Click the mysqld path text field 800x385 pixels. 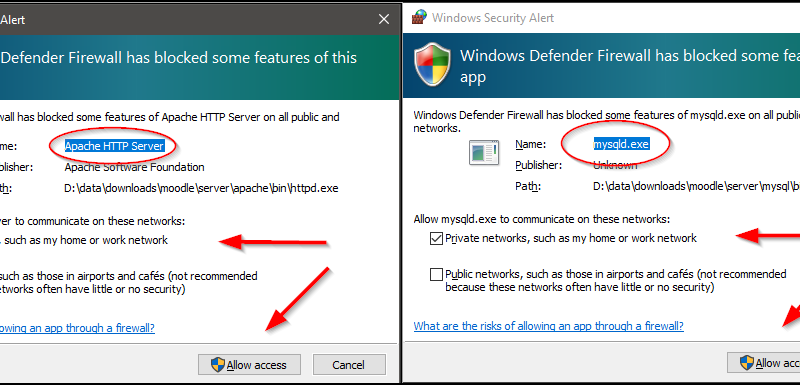pos(696,186)
